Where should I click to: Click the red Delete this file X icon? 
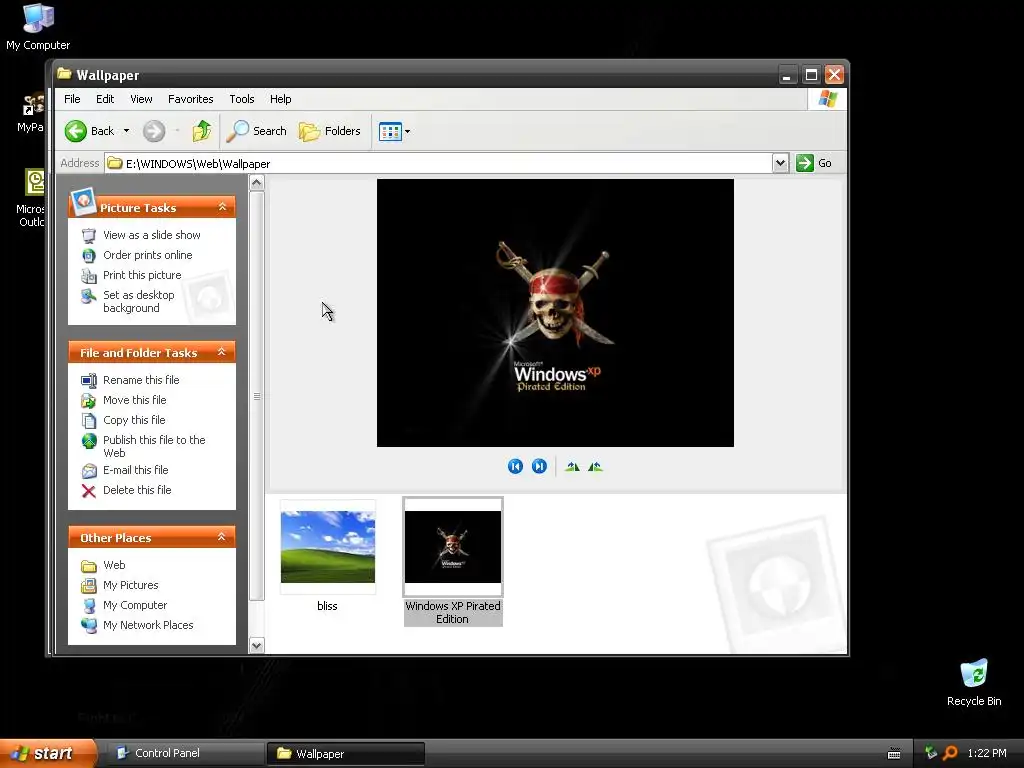(x=89, y=490)
